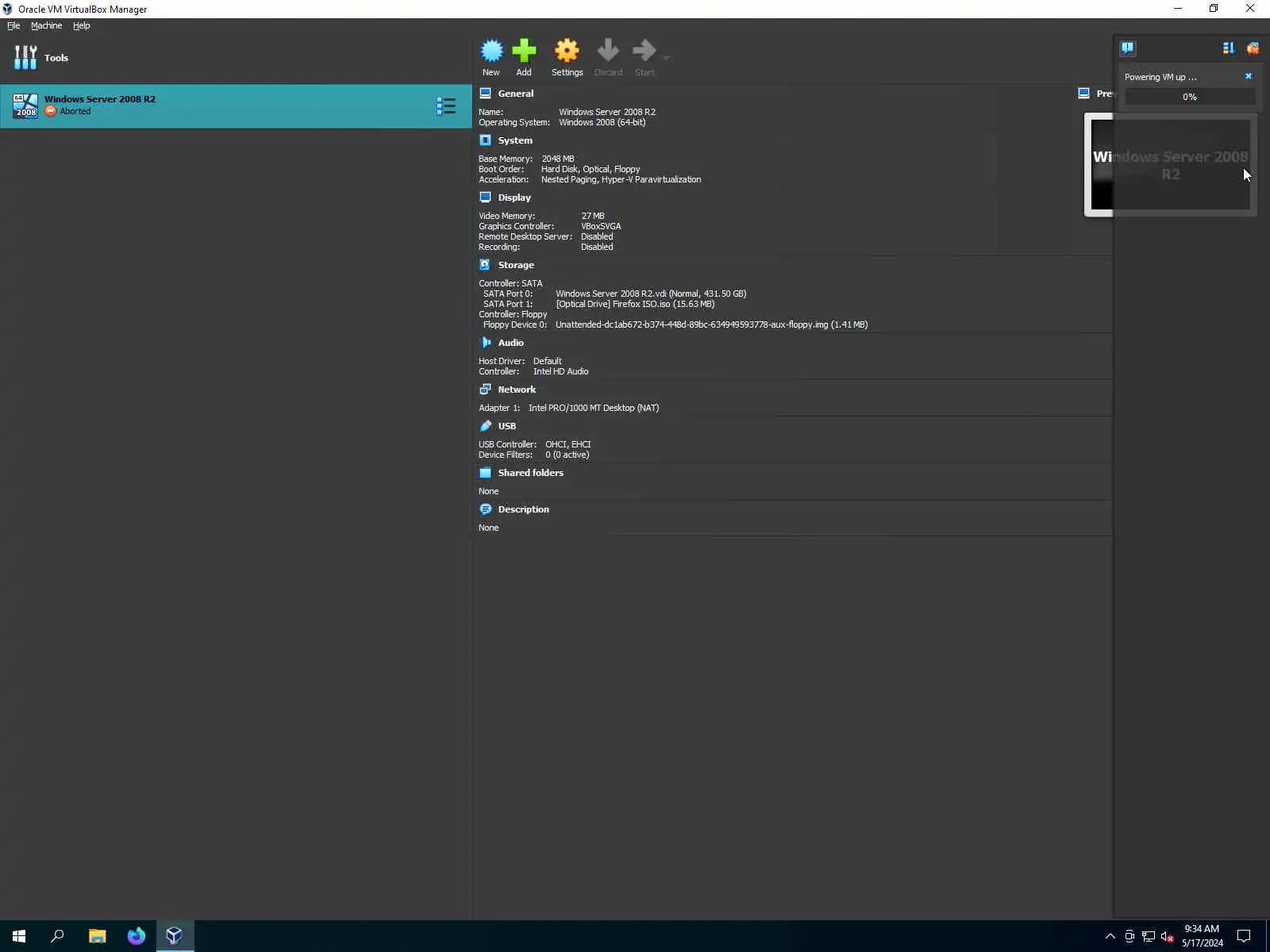1270x952 pixels.
Task: Click the Remote Desktop Server Disabled value
Action: coord(597,236)
